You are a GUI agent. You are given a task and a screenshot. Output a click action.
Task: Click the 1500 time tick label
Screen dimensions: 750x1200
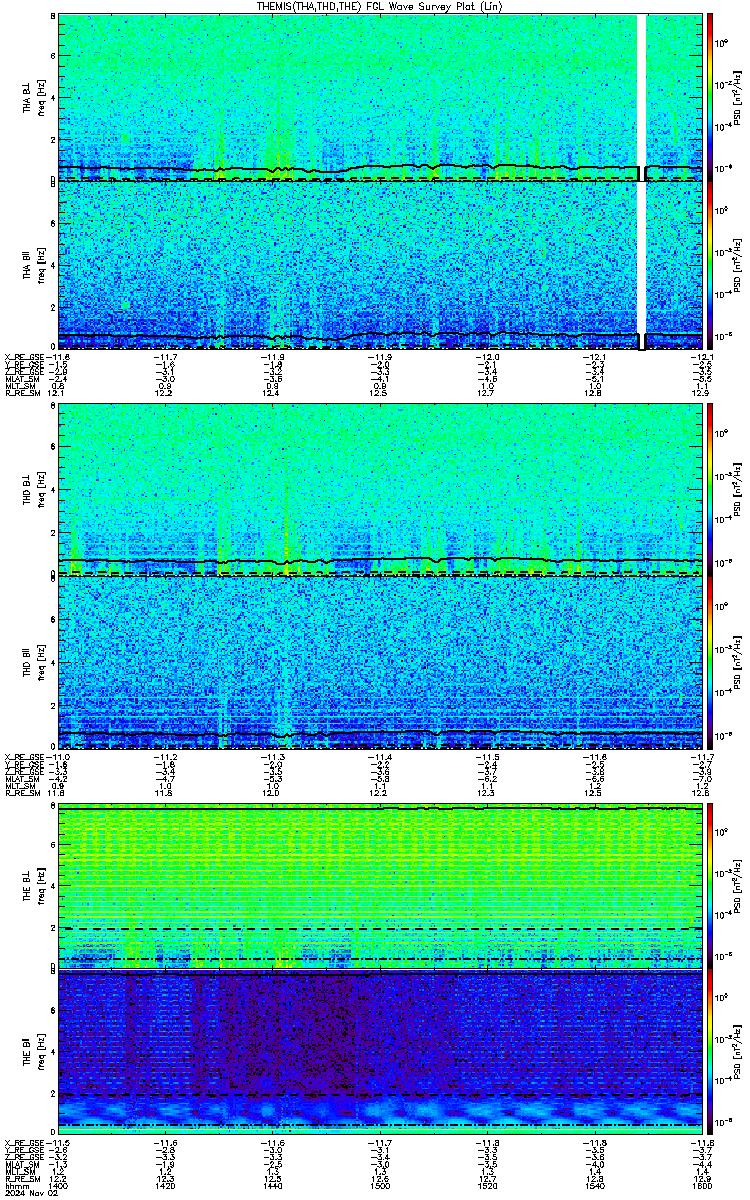coord(381,1184)
